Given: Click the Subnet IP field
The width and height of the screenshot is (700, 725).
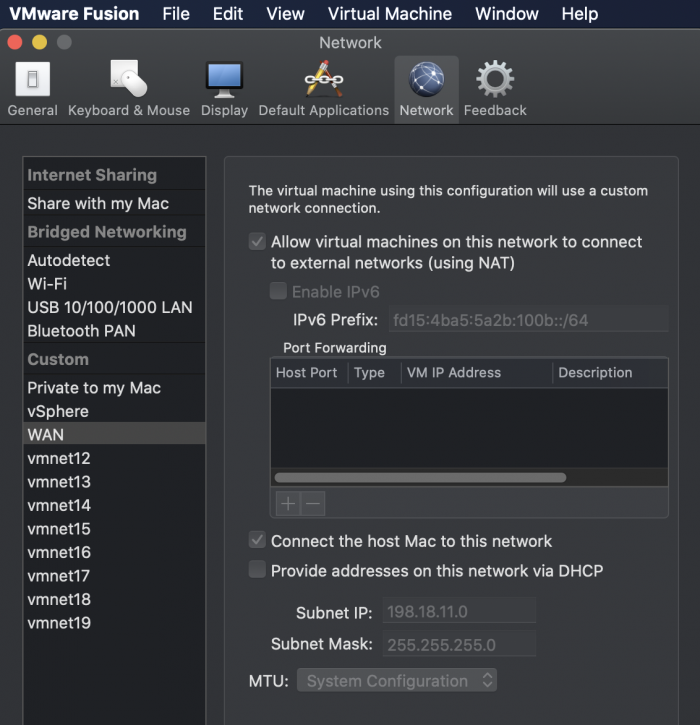Looking at the screenshot, I should point(459,611).
